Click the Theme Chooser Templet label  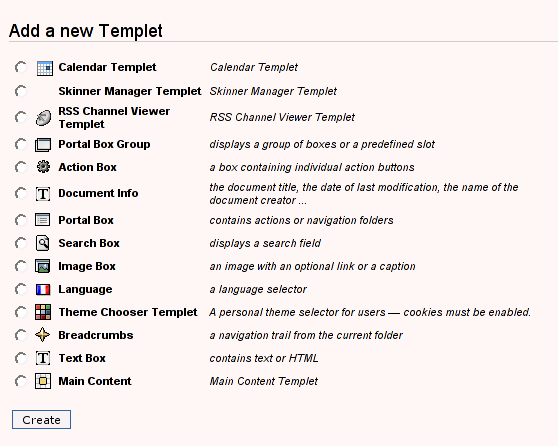pyautogui.click(x=128, y=312)
